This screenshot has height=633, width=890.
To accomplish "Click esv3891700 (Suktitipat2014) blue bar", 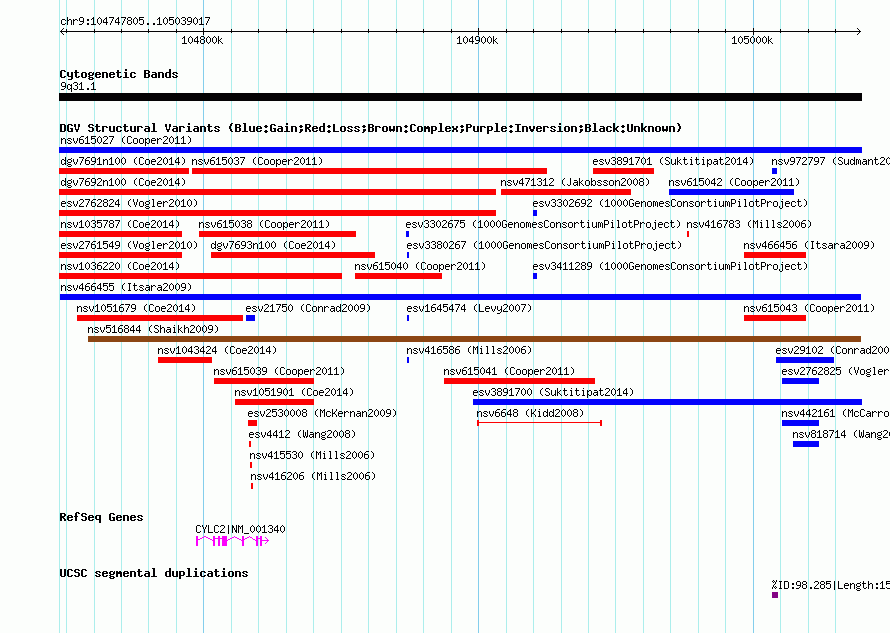I will coord(668,402).
